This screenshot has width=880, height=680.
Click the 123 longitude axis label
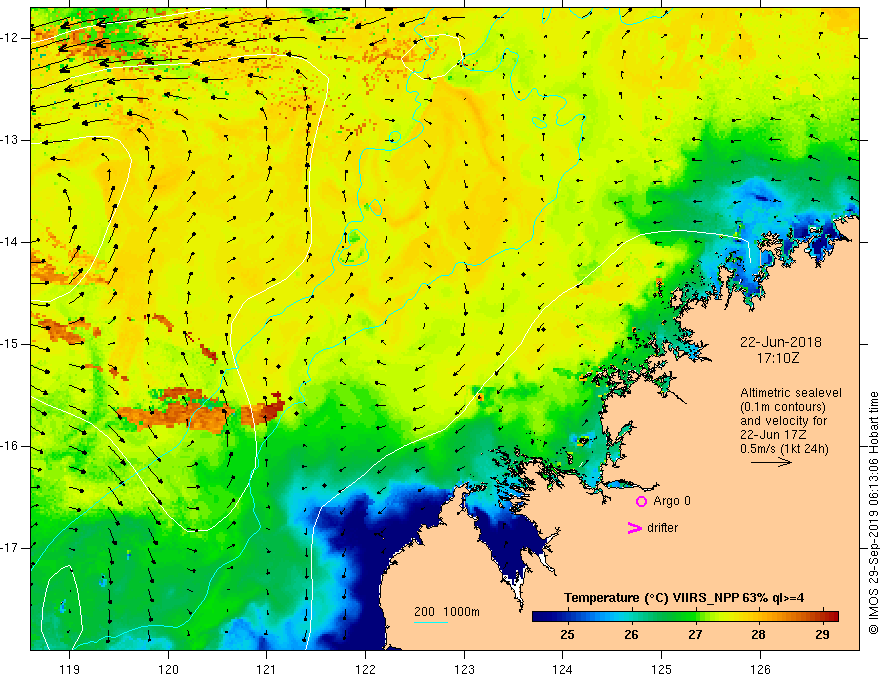pyautogui.click(x=464, y=669)
